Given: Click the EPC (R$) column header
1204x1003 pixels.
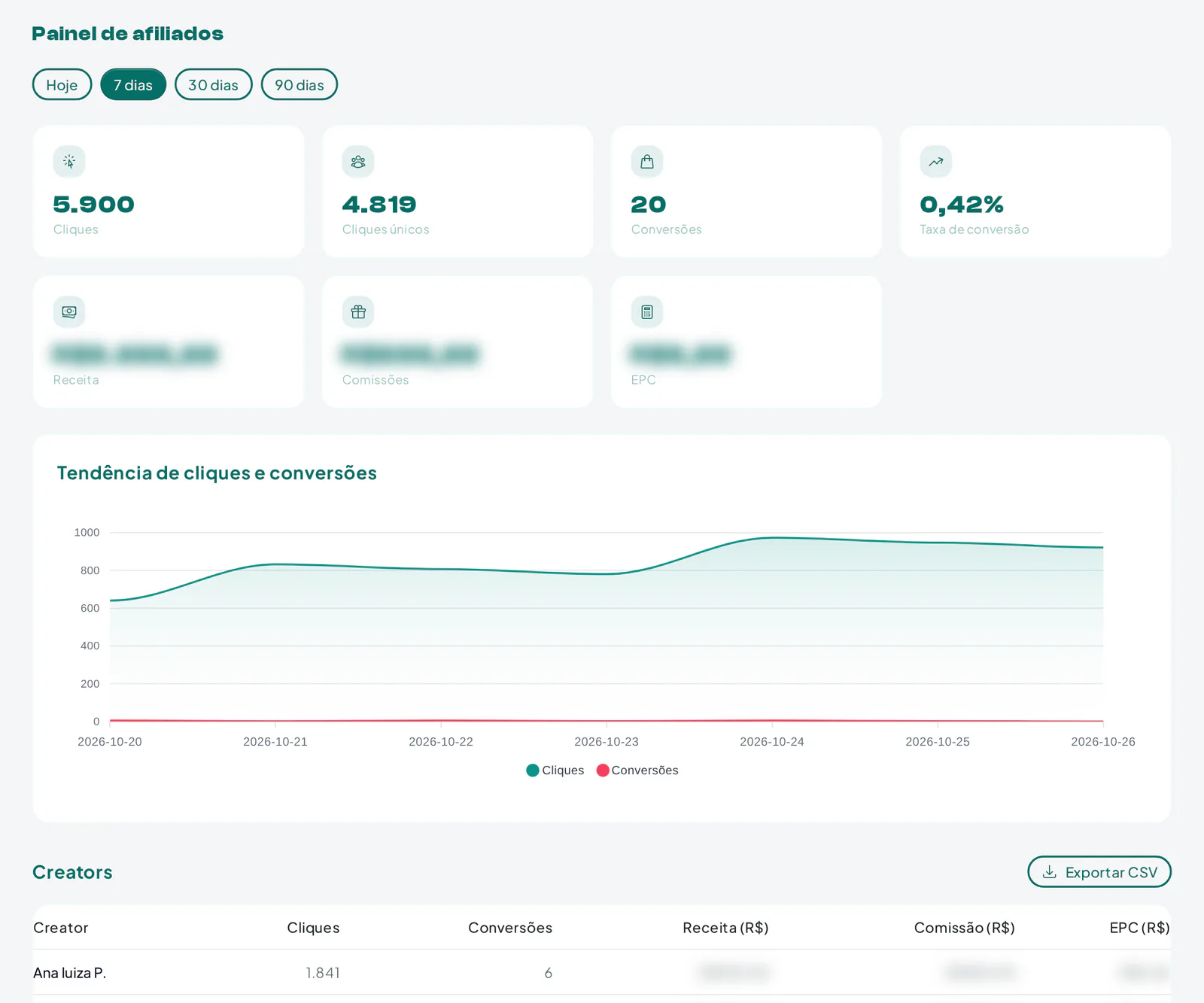Looking at the screenshot, I should point(1139,928).
